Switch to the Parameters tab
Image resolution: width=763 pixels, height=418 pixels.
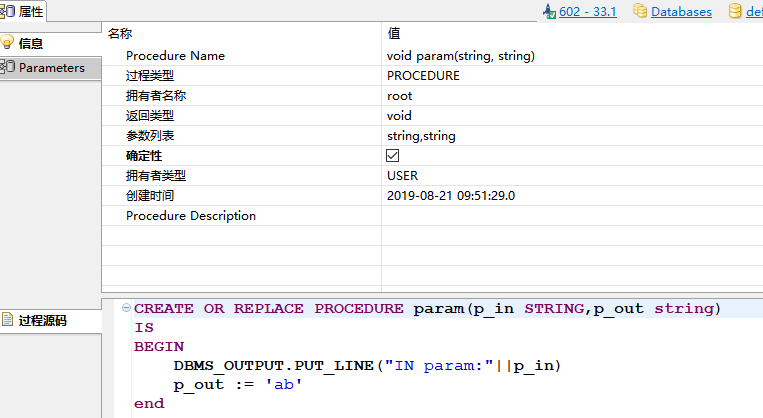tap(51, 68)
